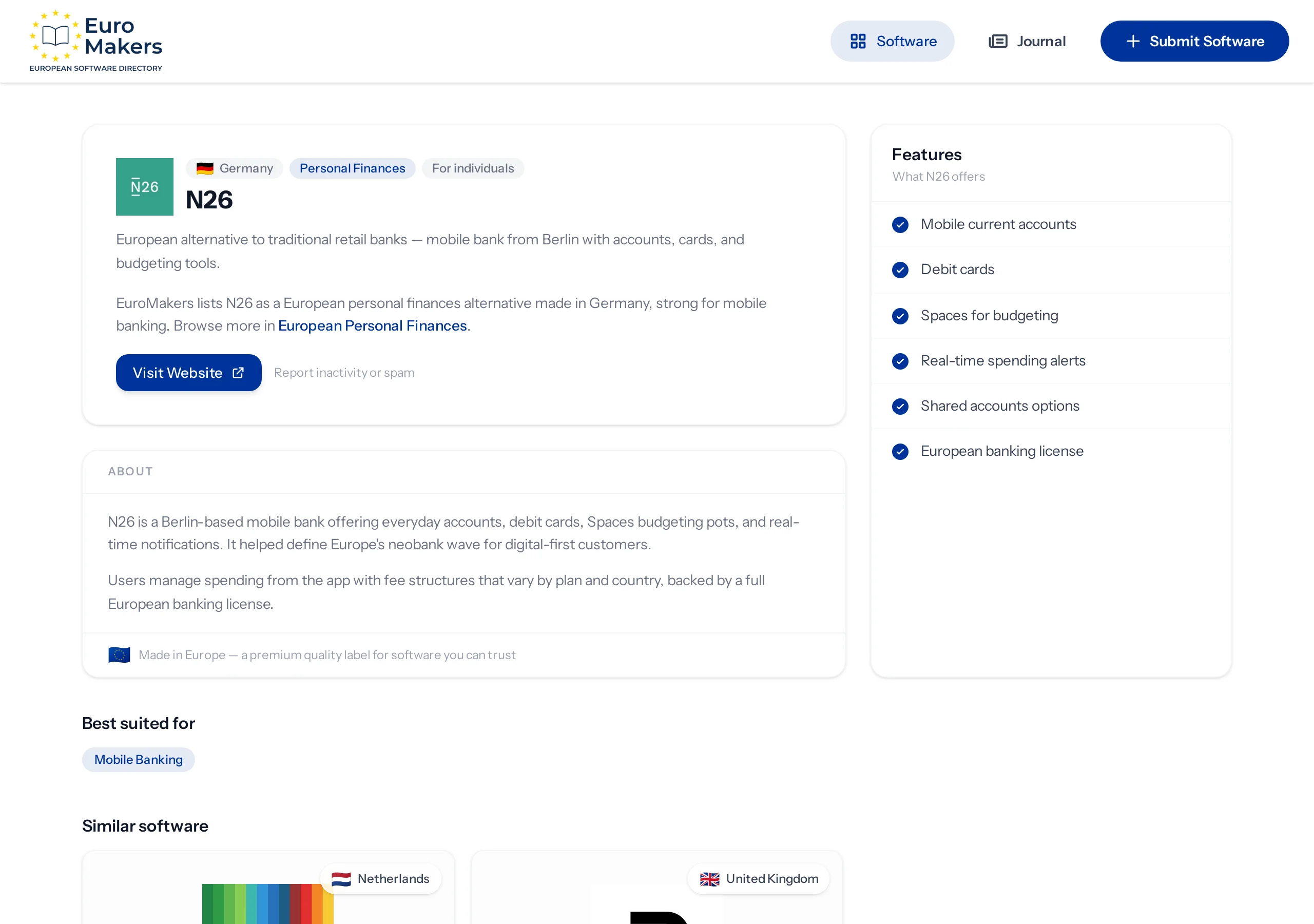The image size is (1314, 924).
Task: Open the EuroMakers logo home link
Action: 95,41
